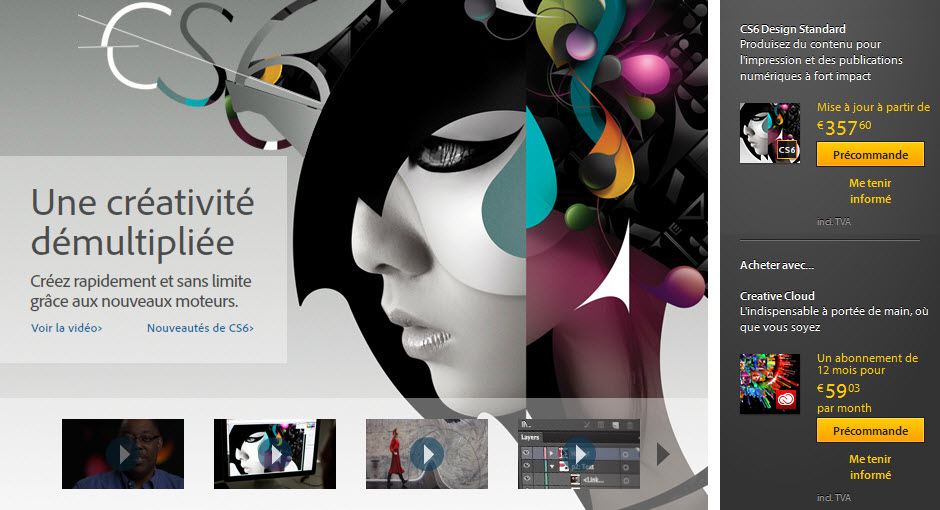Click the €59.03 subscription price
Image resolution: width=940 pixels, height=510 pixels.
pos(839,391)
